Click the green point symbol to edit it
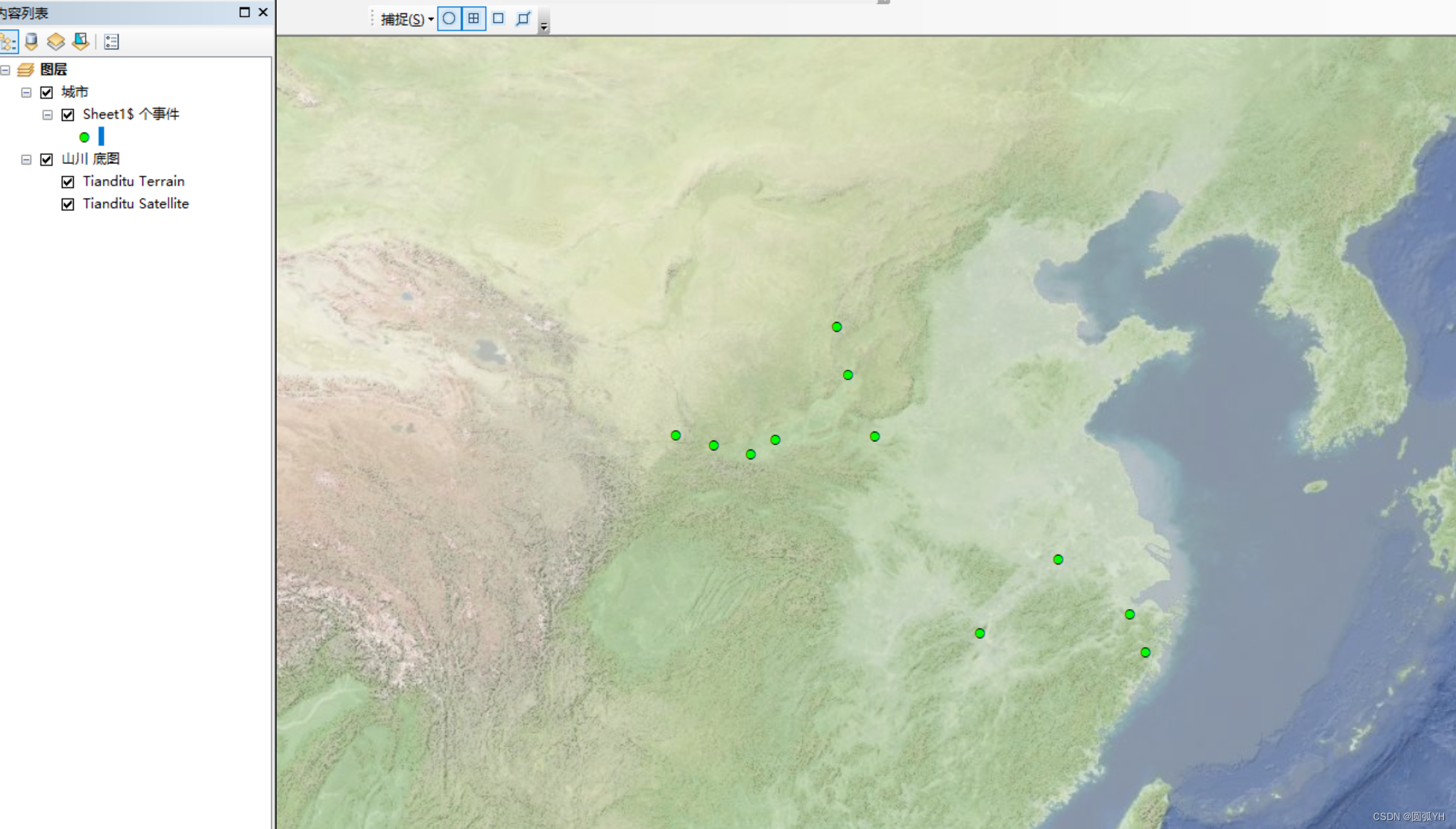The width and height of the screenshot is (1456, 829). [84, 136]
